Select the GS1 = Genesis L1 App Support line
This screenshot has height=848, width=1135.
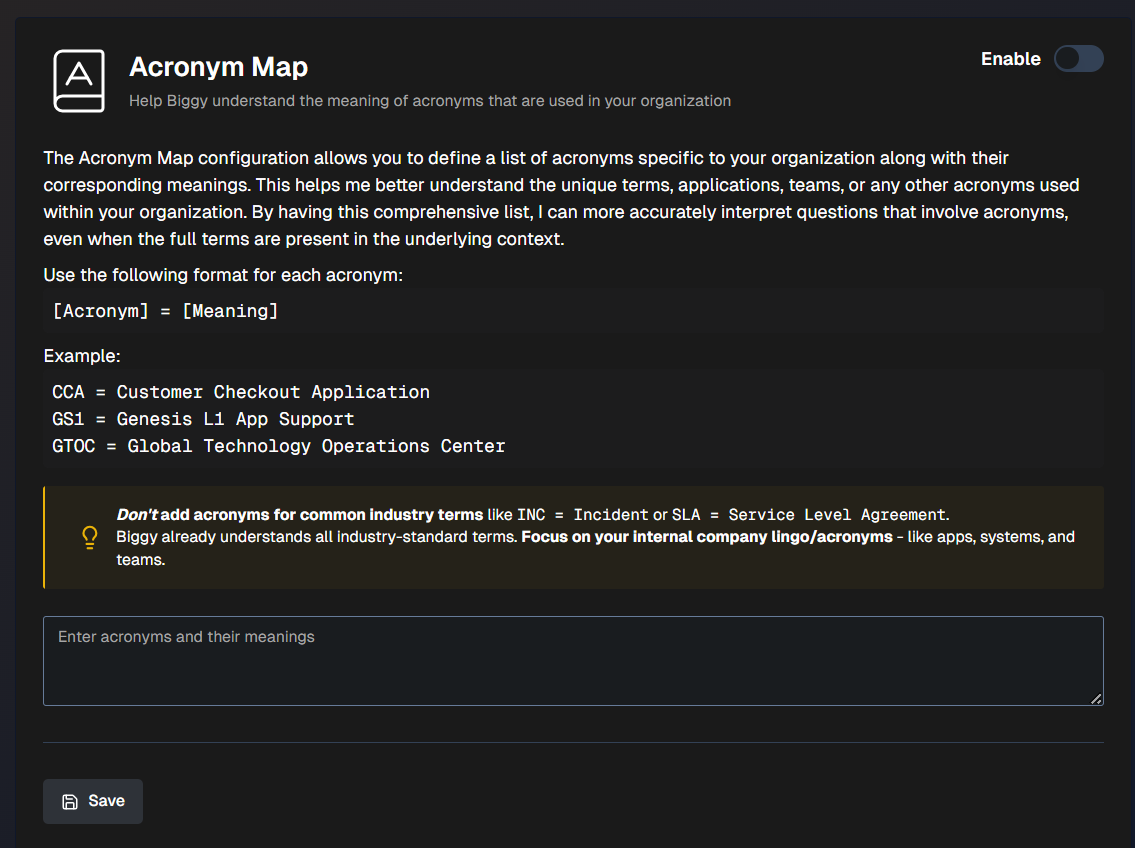pos(203,418)
